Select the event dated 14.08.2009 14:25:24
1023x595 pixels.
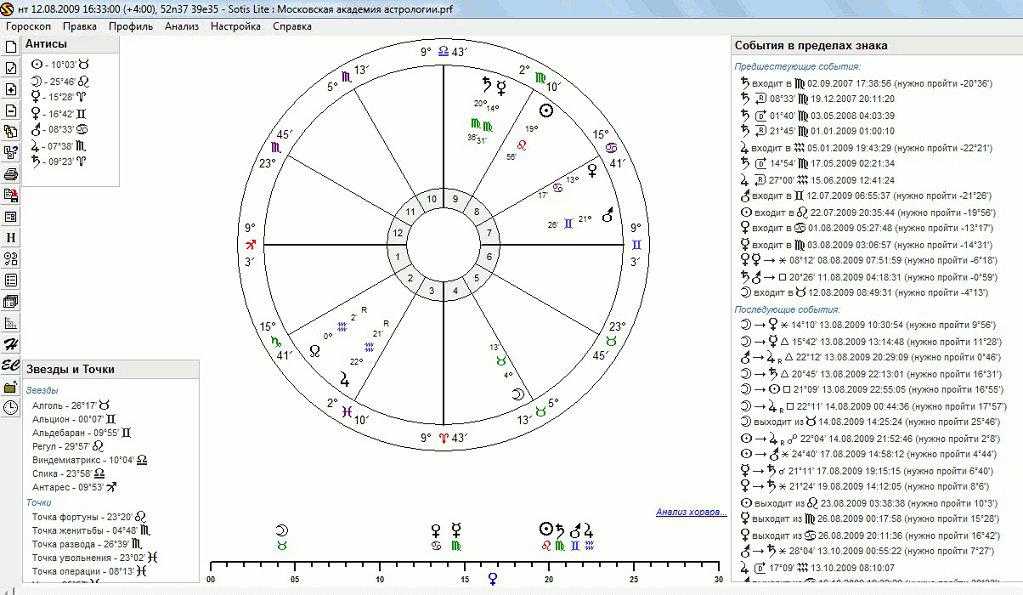coord(870,422)
